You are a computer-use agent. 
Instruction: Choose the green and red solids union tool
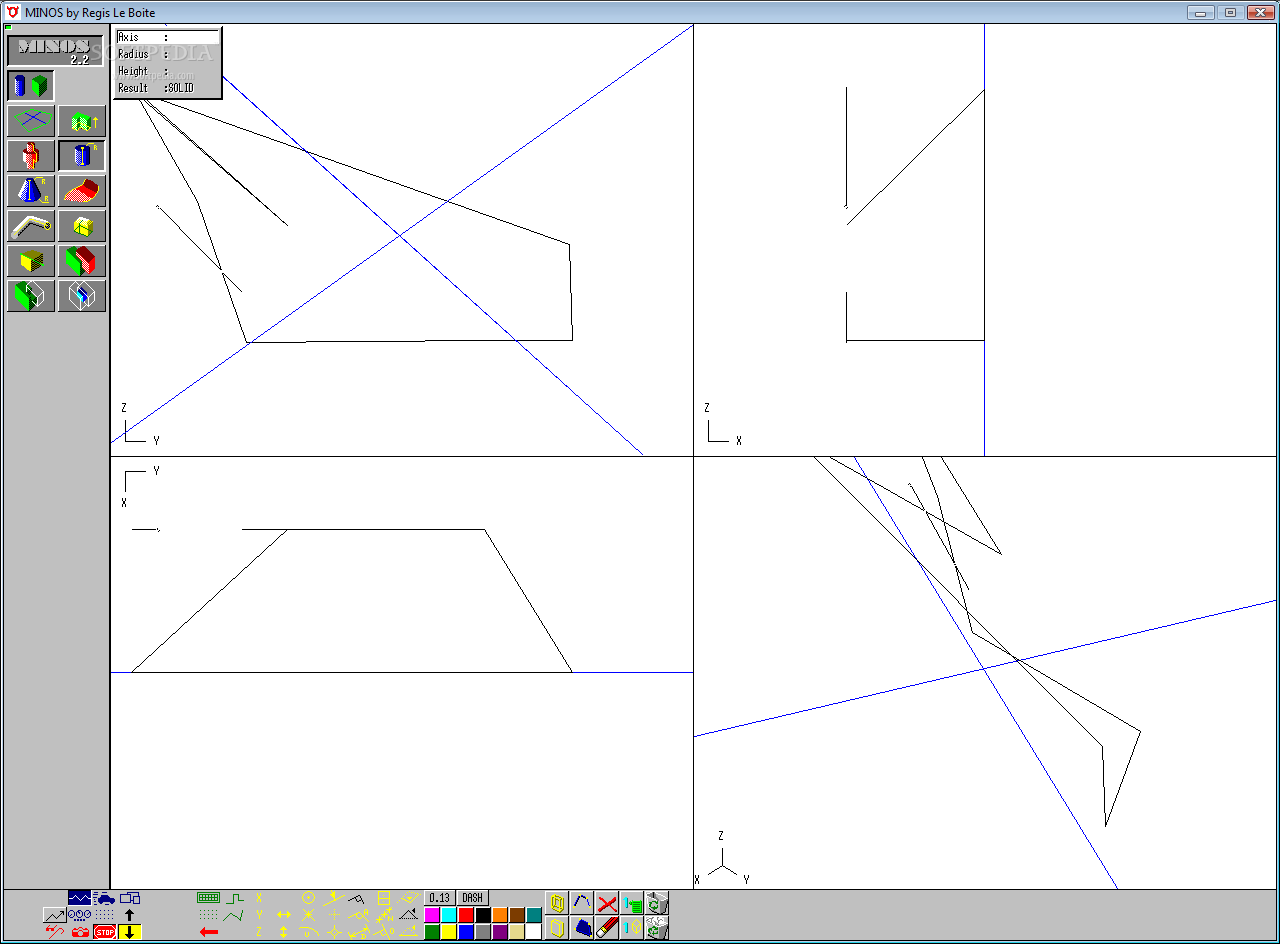point(82,261)
